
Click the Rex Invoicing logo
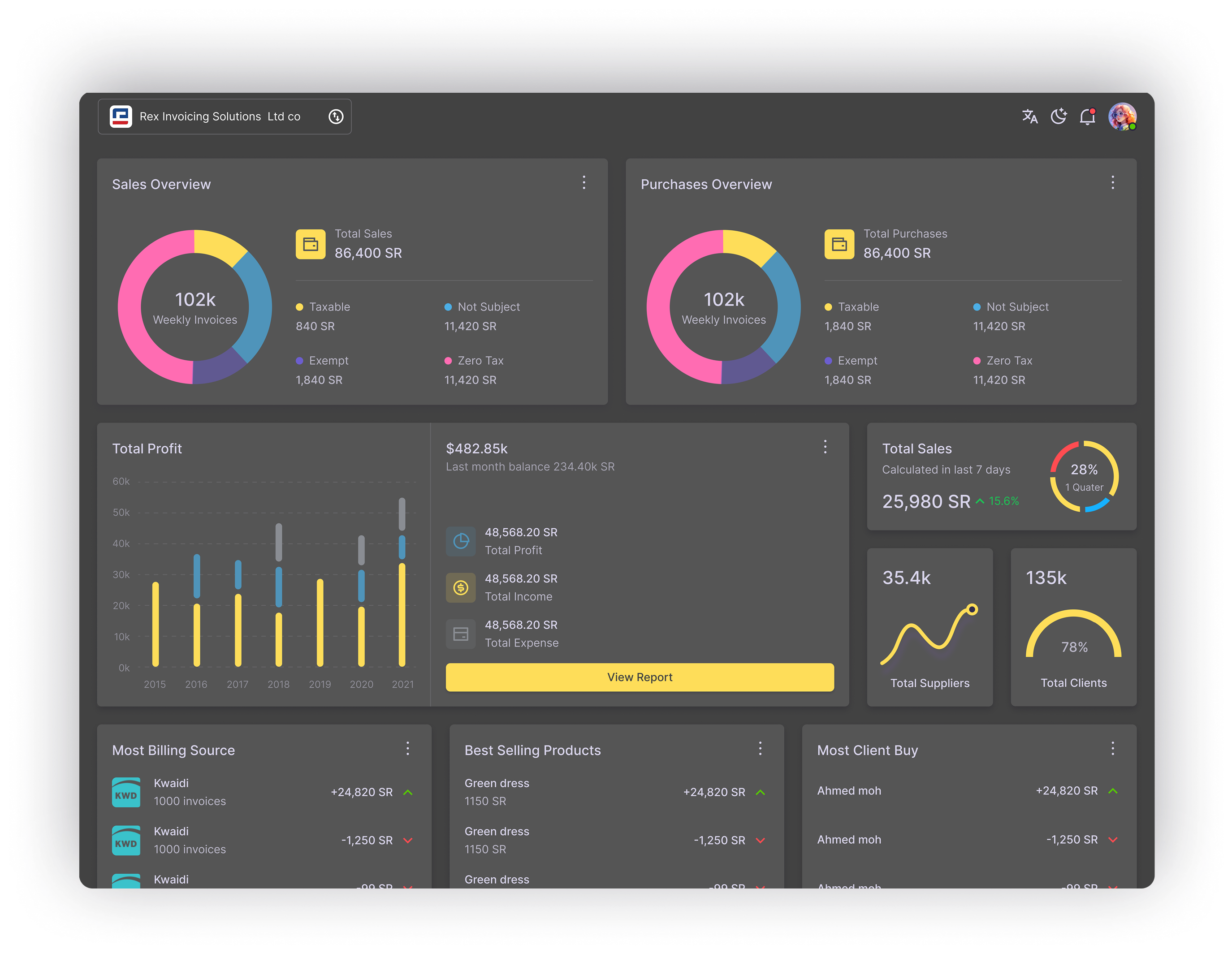(121, 117)
